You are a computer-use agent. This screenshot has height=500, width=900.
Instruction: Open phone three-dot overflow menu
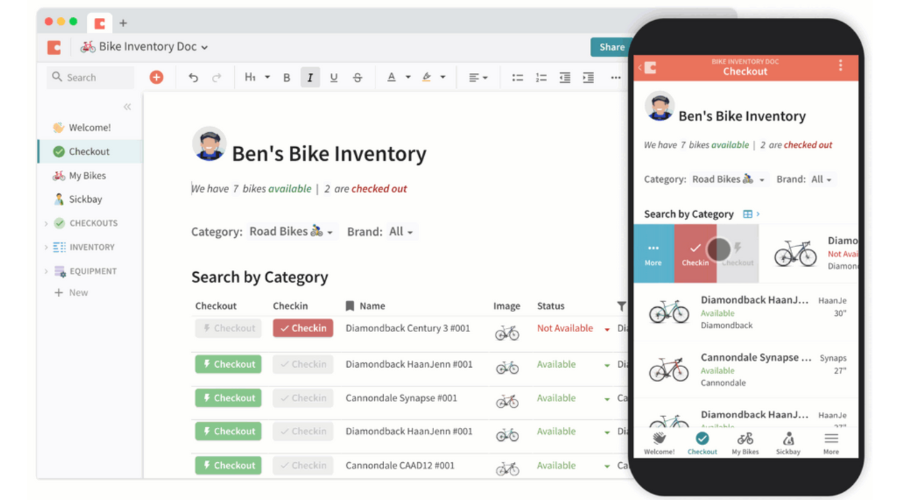[x=840, y=65]
